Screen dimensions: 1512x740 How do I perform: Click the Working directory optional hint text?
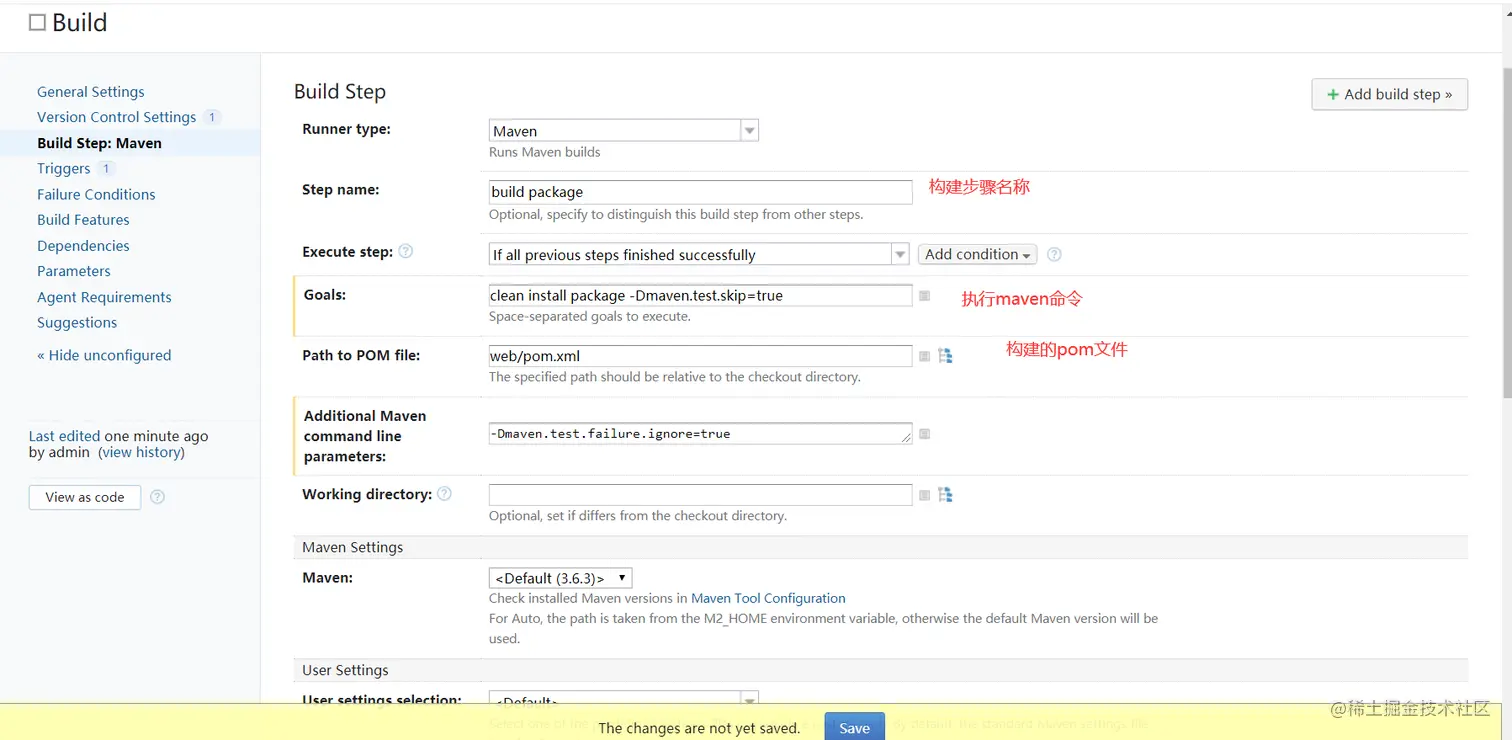pyautogui.click(x=638, y=516)
